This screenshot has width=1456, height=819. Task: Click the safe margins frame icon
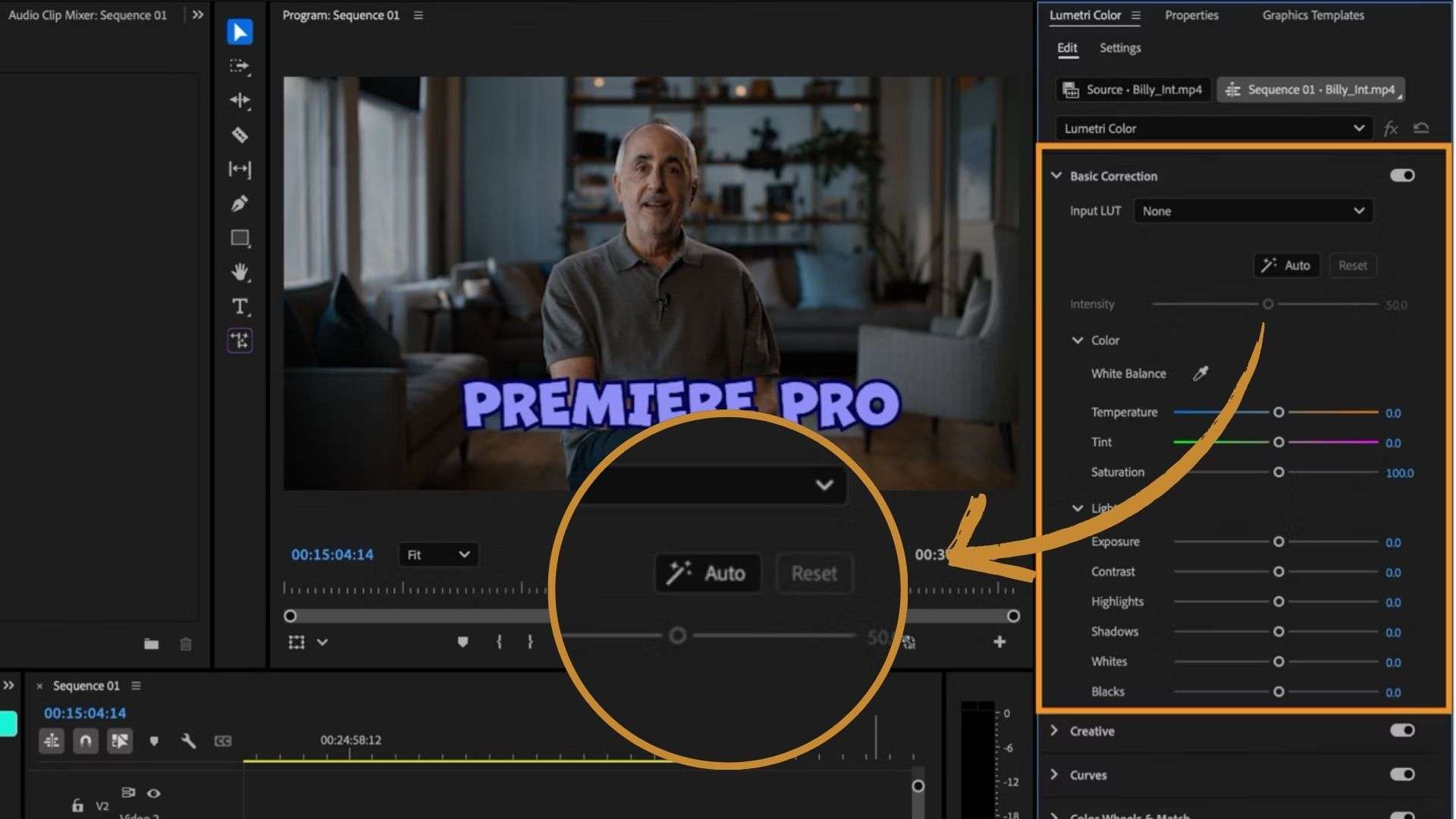[x=297, y=642]
